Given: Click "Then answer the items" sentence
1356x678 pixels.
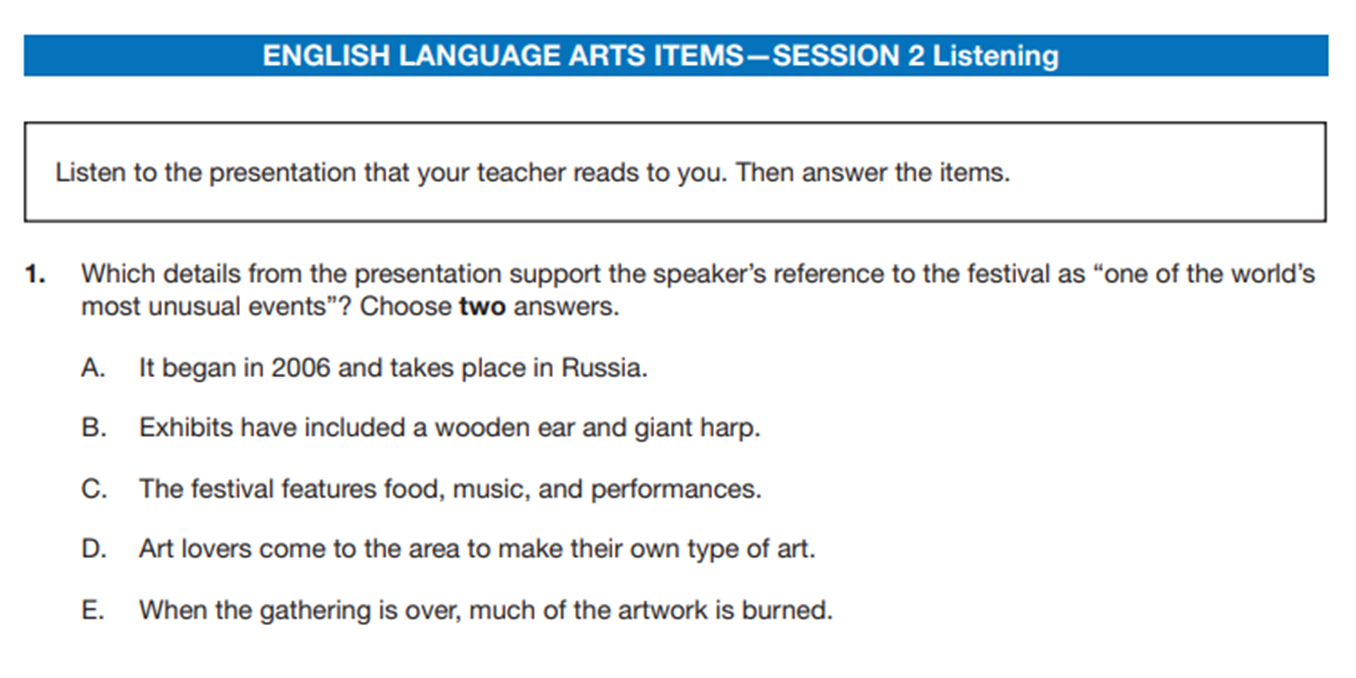Looking at the screenshot, I should tap(873, 173).
